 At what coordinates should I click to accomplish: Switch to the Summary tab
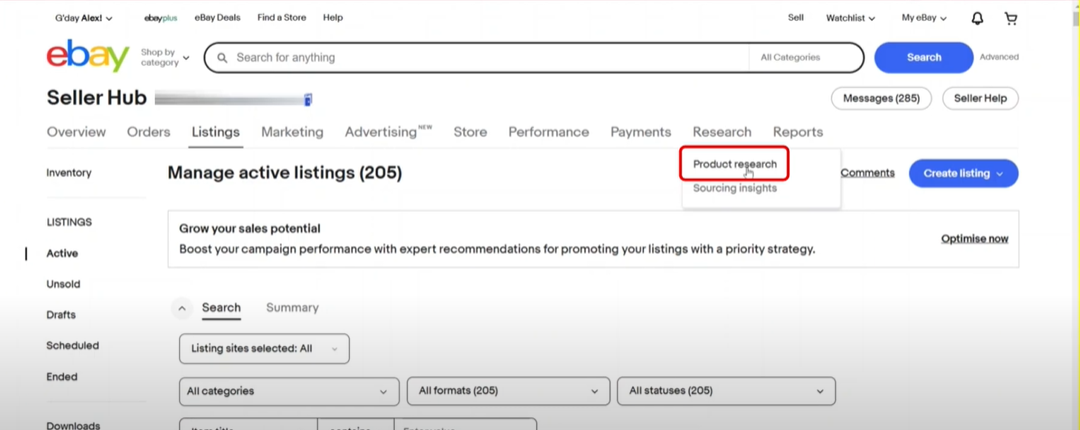pos(292,308)
